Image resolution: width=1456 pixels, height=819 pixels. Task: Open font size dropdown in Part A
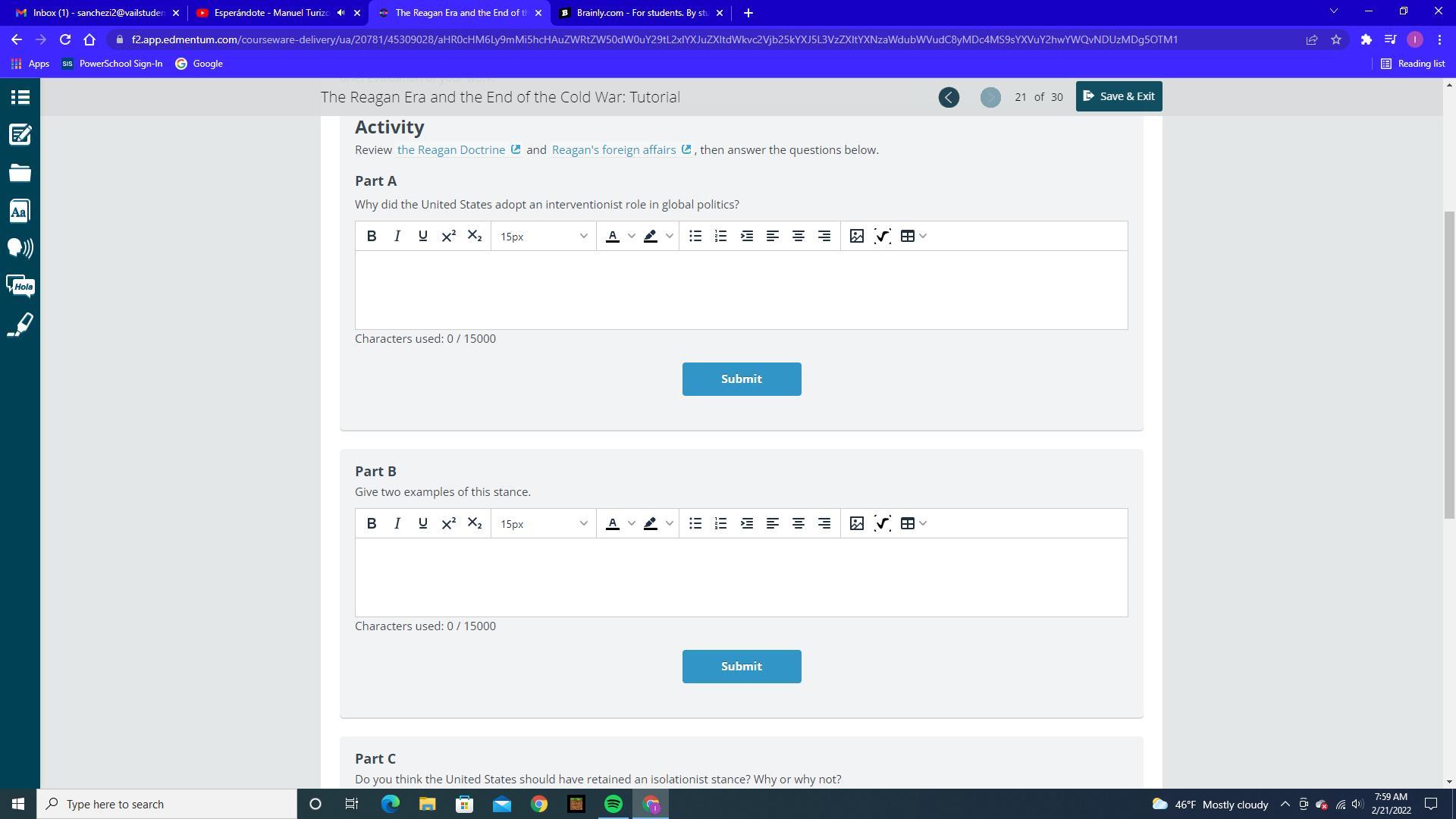point(543,236)
